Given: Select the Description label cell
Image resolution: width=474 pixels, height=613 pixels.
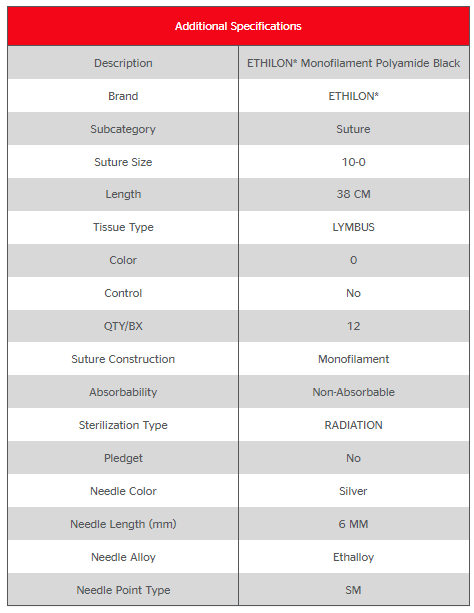Looking at the screenshot, I should click(123, 63).
